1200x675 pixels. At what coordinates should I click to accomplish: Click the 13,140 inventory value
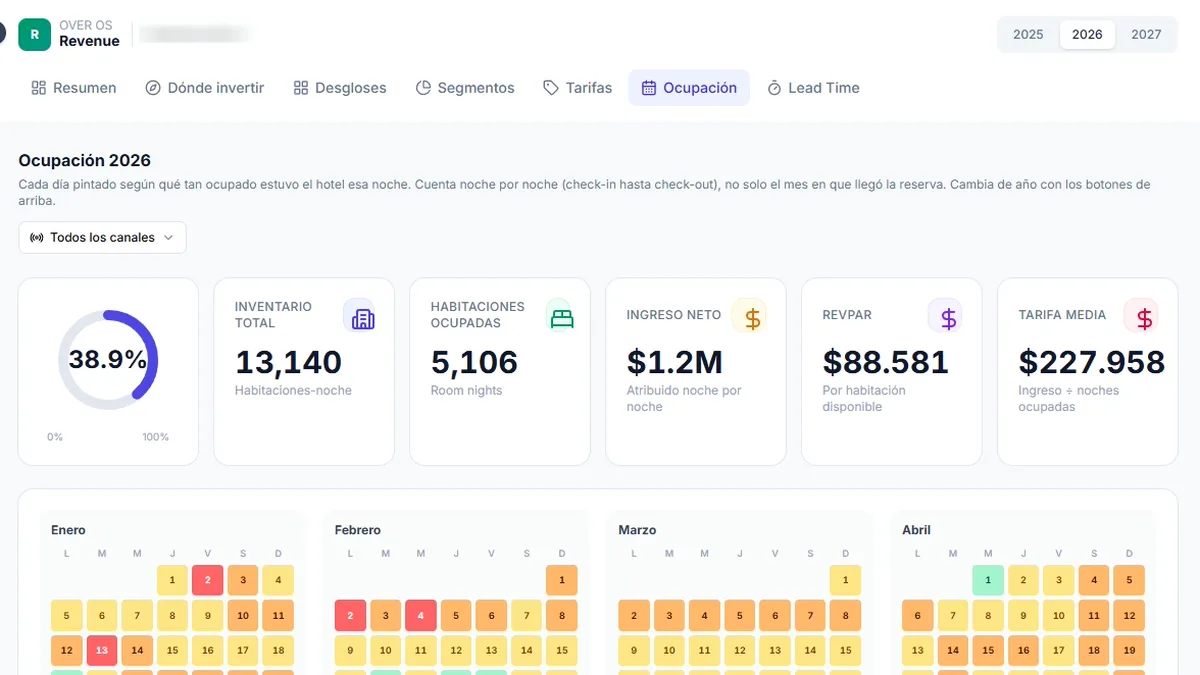point(288,362)
